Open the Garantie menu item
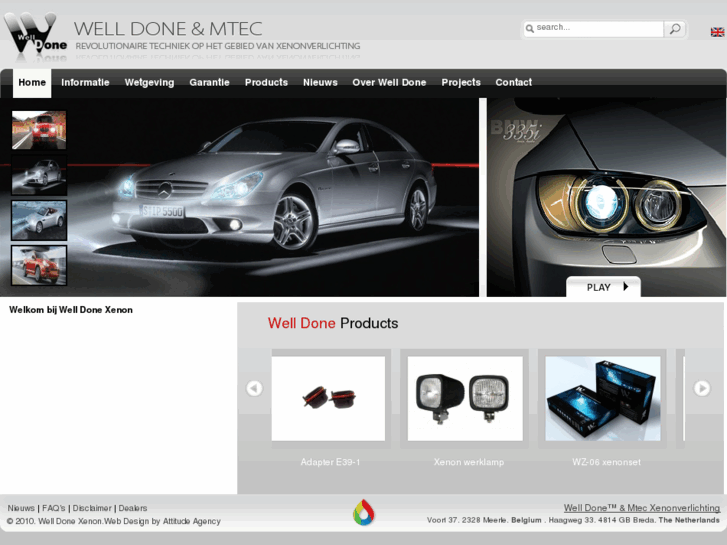The image size is (727, 545). (209, 83)
